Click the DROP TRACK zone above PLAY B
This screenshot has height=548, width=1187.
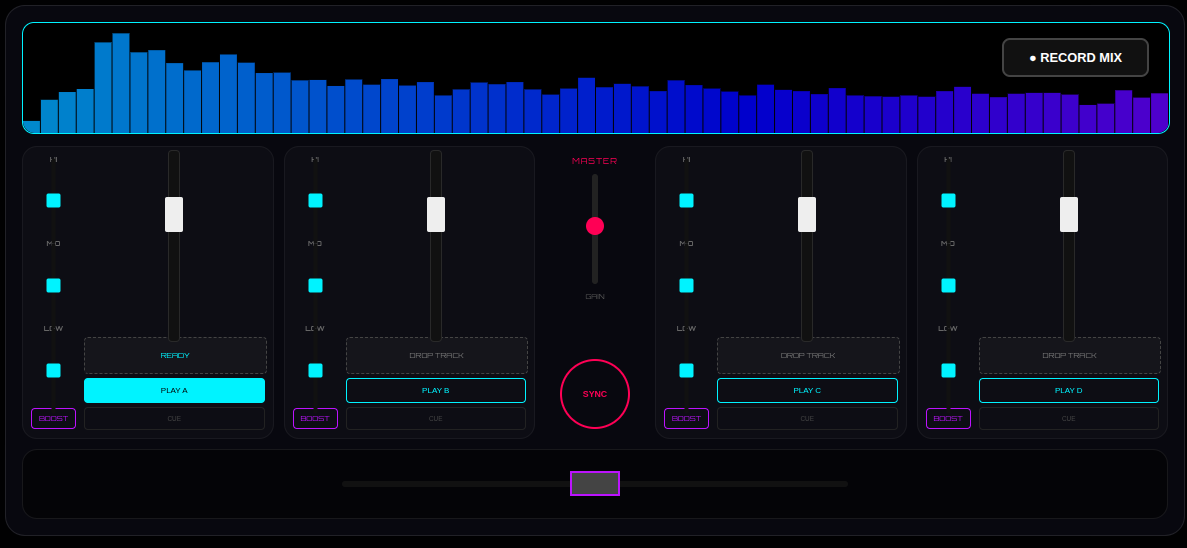(437, 356)
